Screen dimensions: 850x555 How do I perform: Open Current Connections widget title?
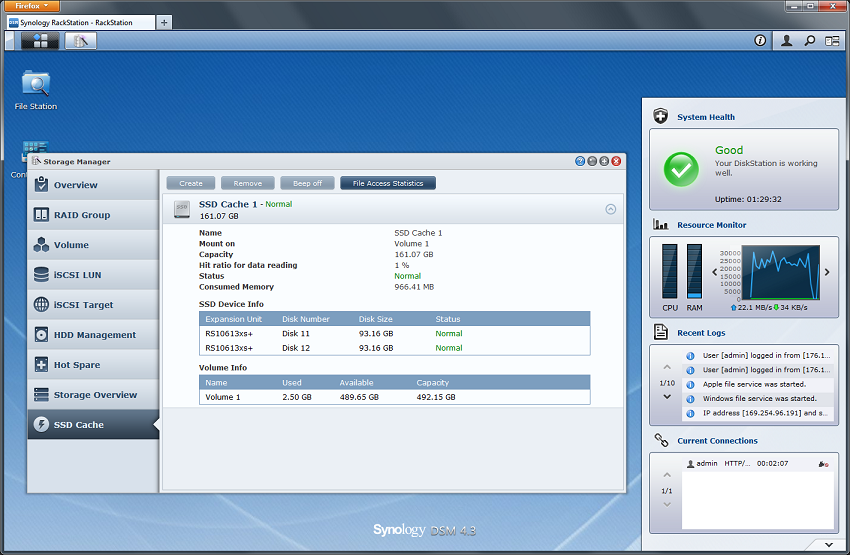(717, 441)
